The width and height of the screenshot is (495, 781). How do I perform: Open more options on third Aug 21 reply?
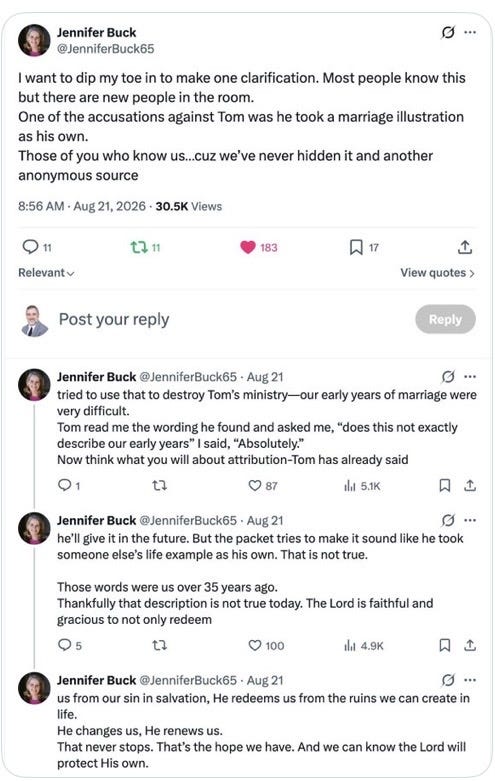tap(470, 680)
